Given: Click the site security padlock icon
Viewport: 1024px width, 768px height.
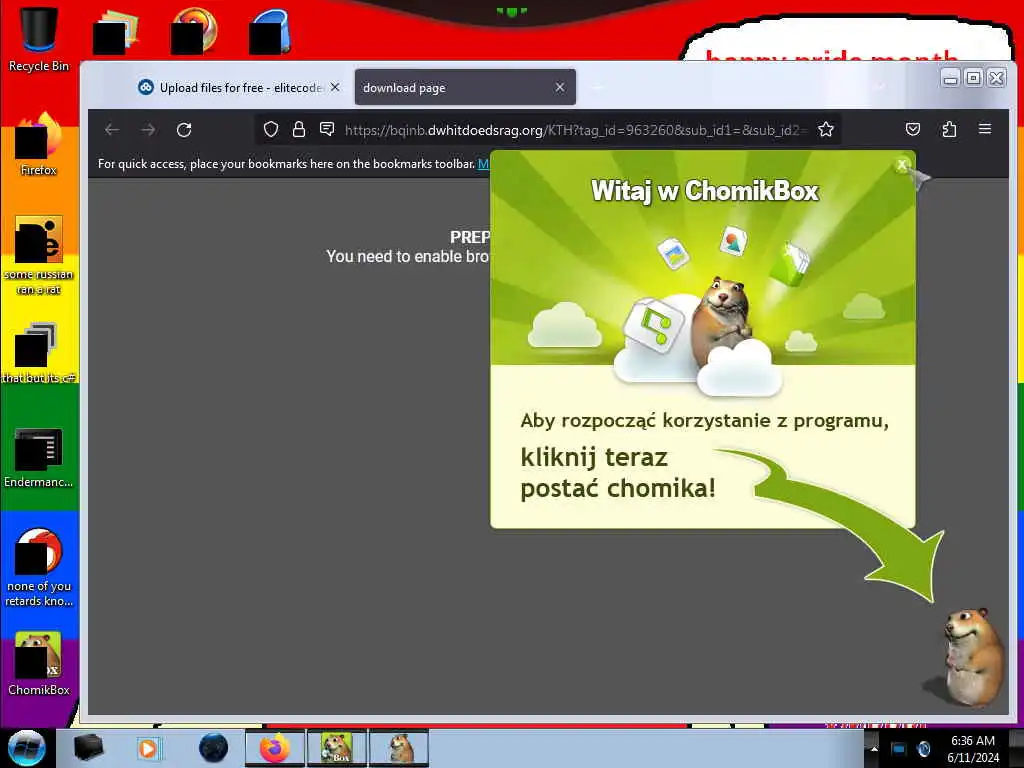Looking at the screenshot, I should click(x=299, y=129).
